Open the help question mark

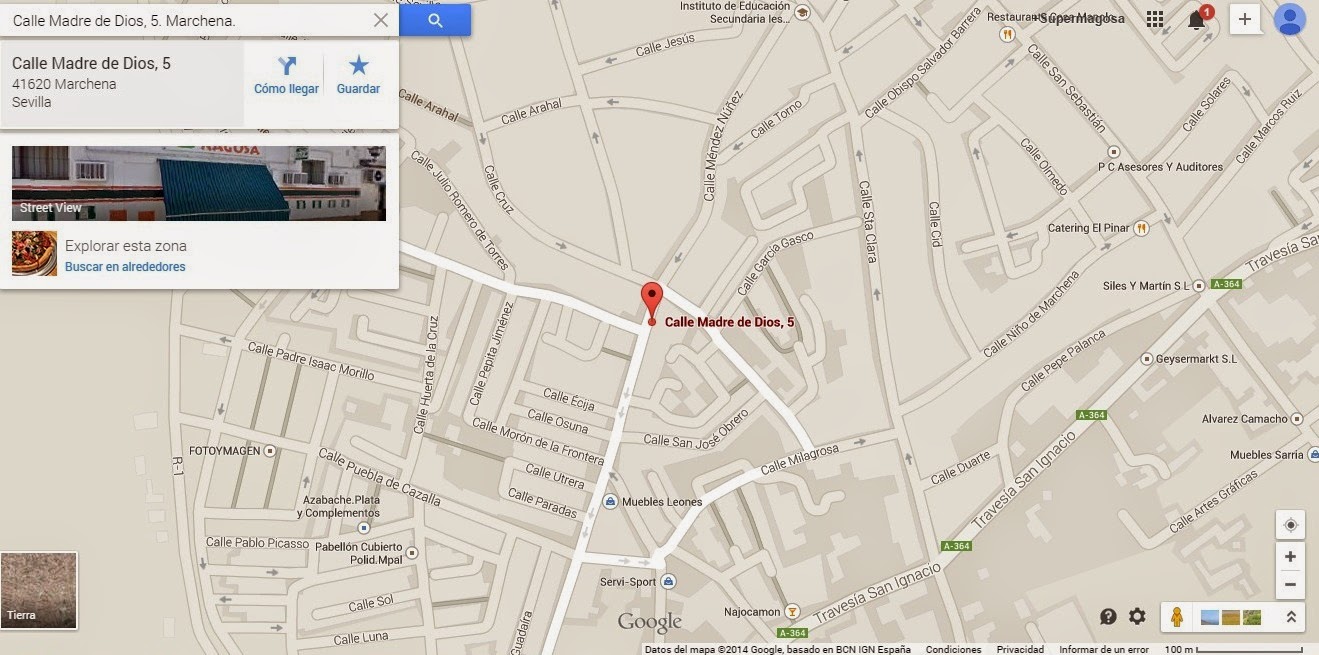click(x=1108, y=617)
